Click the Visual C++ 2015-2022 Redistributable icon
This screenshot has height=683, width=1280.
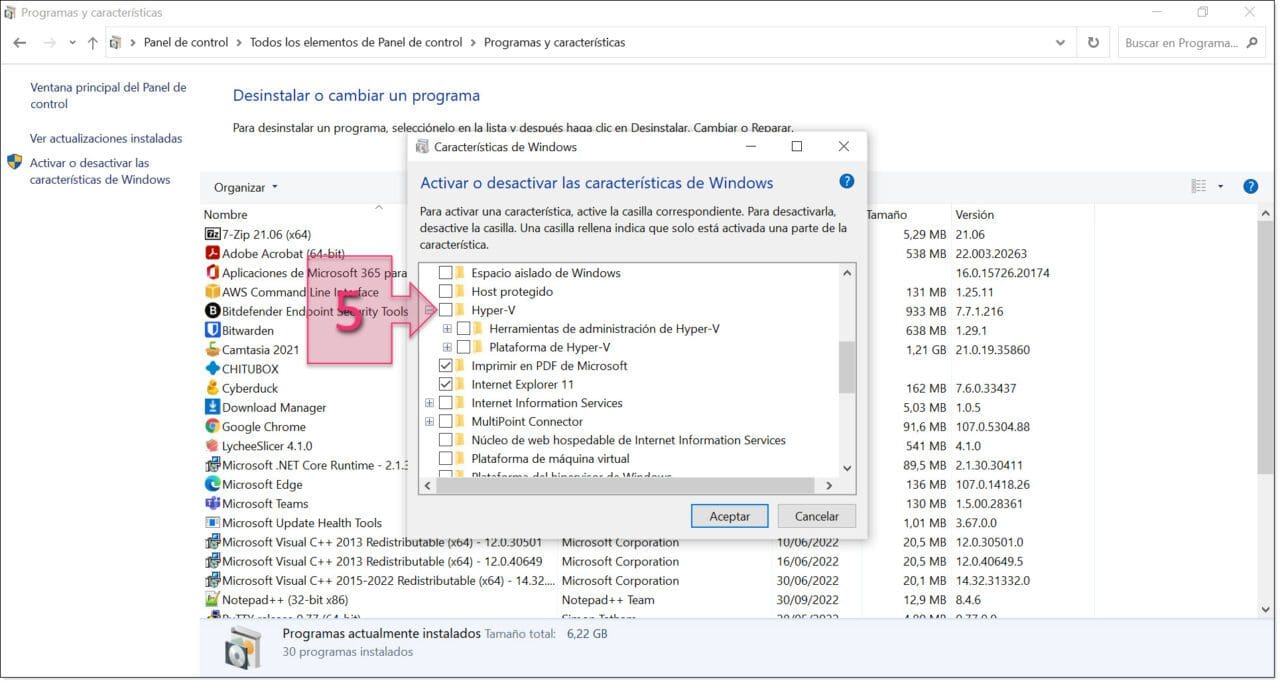(x=212, y=581)
